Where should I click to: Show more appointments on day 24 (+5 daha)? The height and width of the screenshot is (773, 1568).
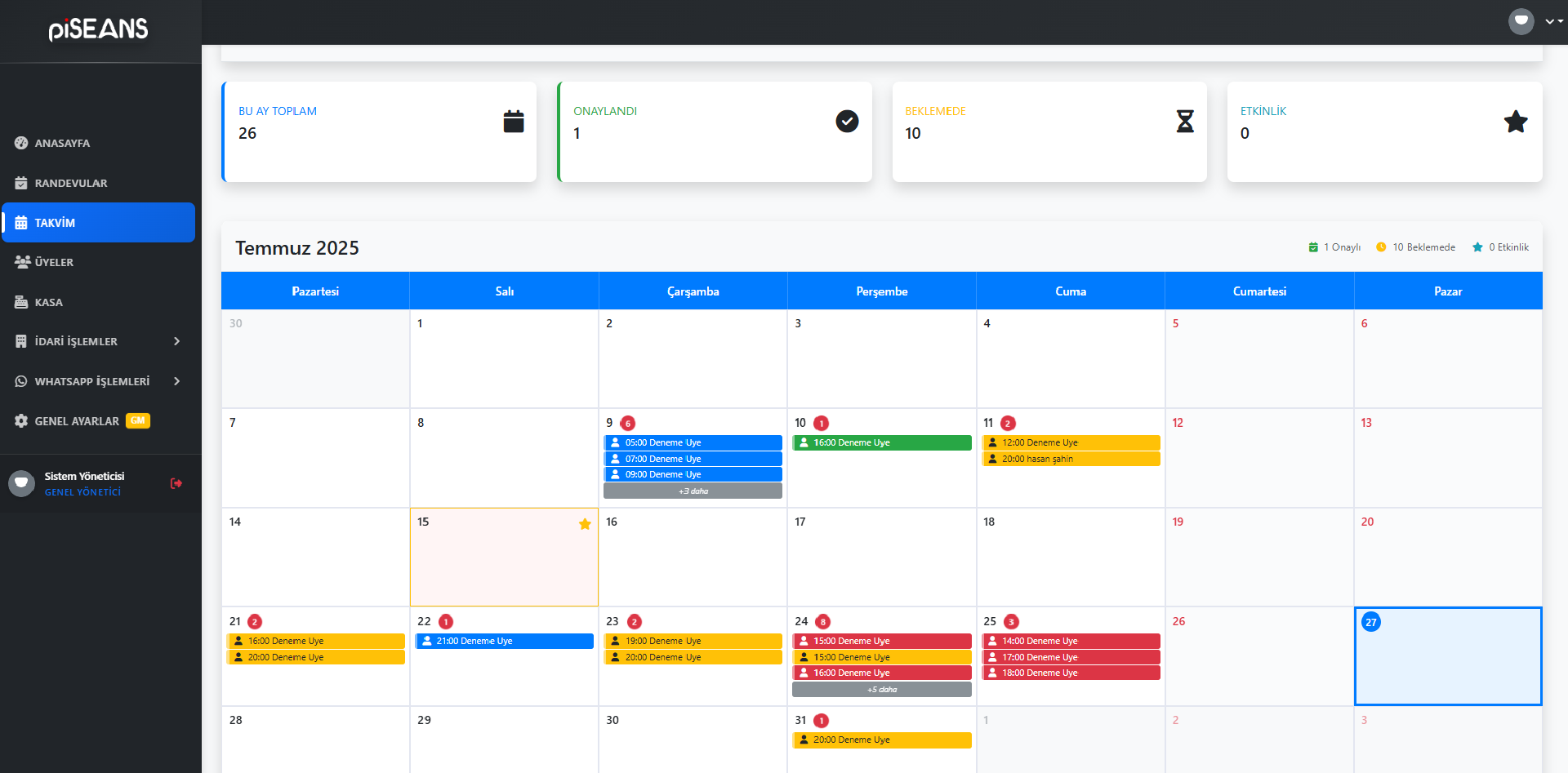click(x=881, y=690)
